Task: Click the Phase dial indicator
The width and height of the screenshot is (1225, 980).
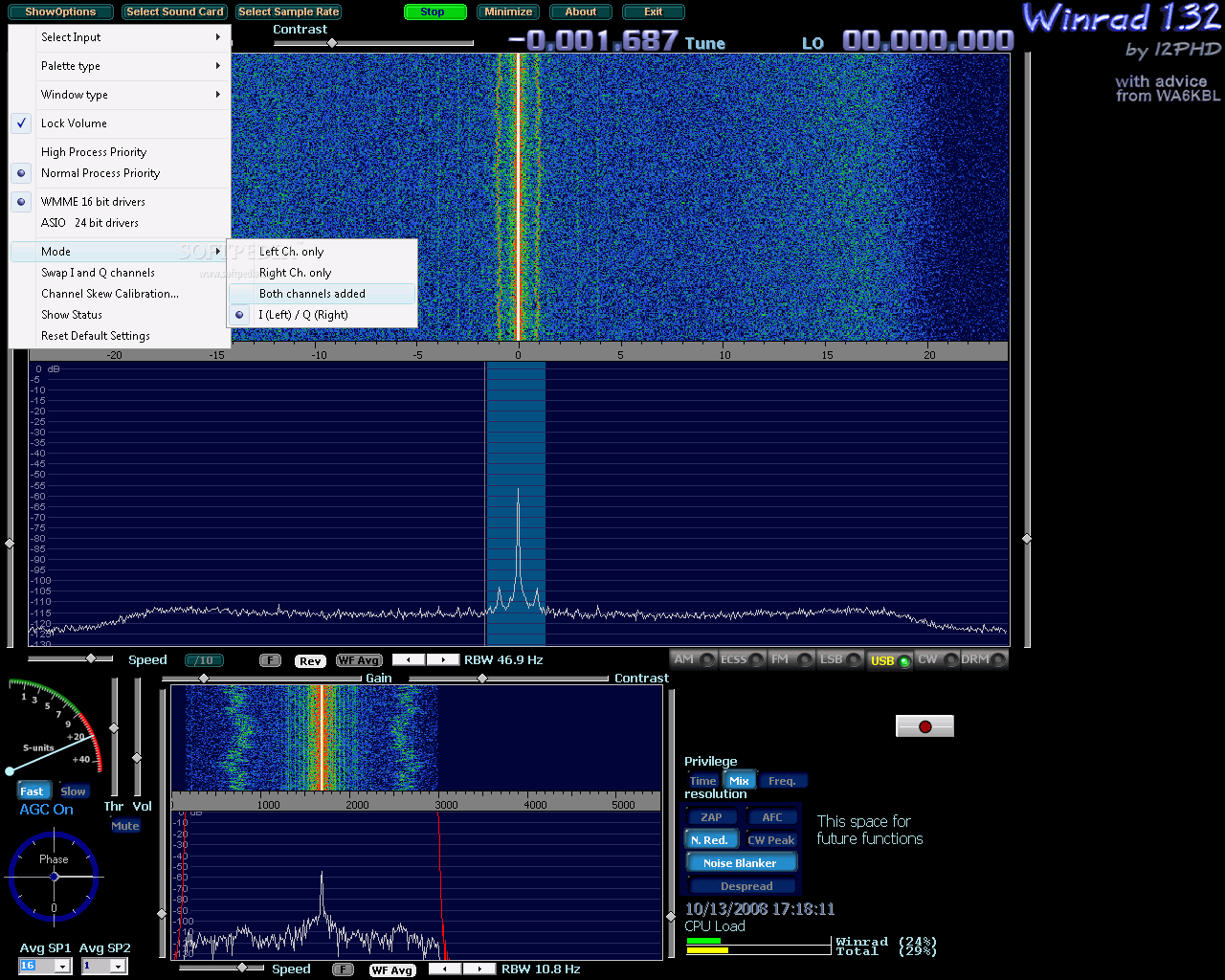Action: pyautogui.click(x=54, y=877)
